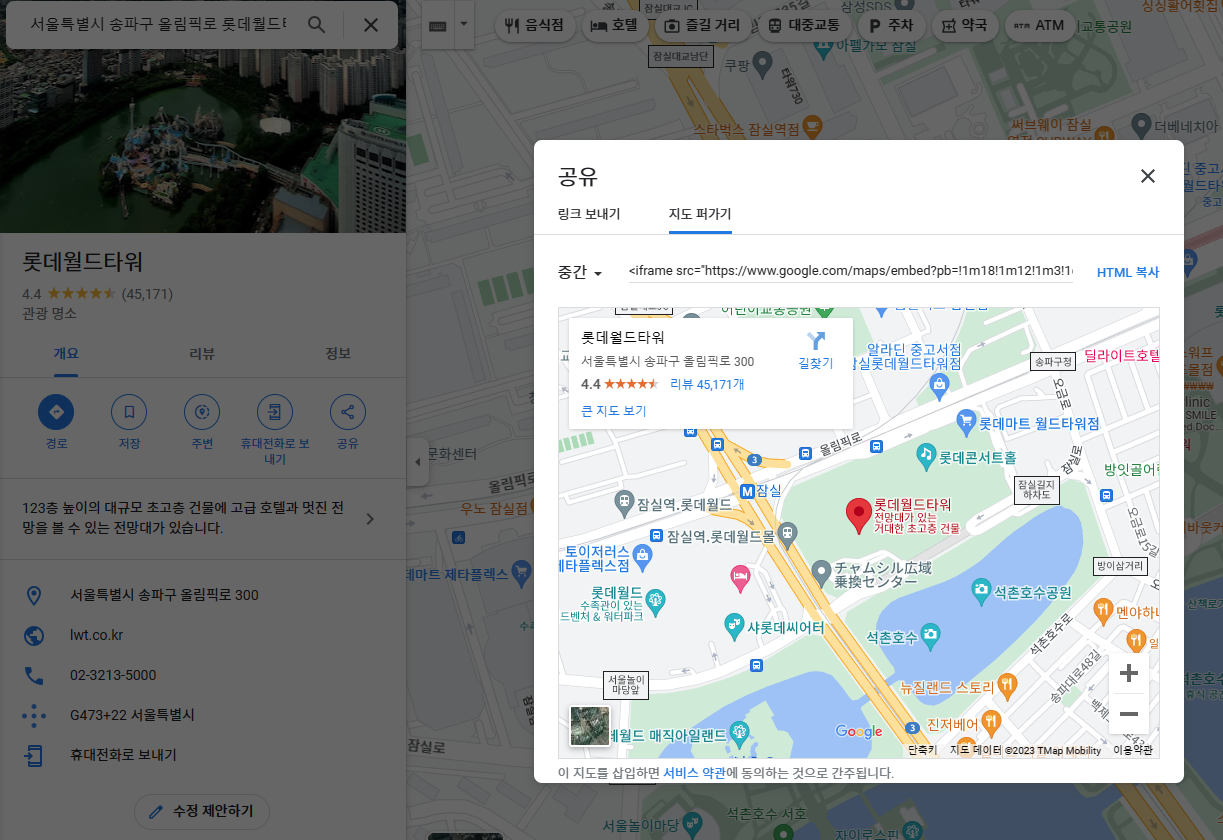This screenshot has height=840, width=1223.
Task: Click 롯데마트 월드타워점 shopping cart icon
Action: click(x=966, y=422)
